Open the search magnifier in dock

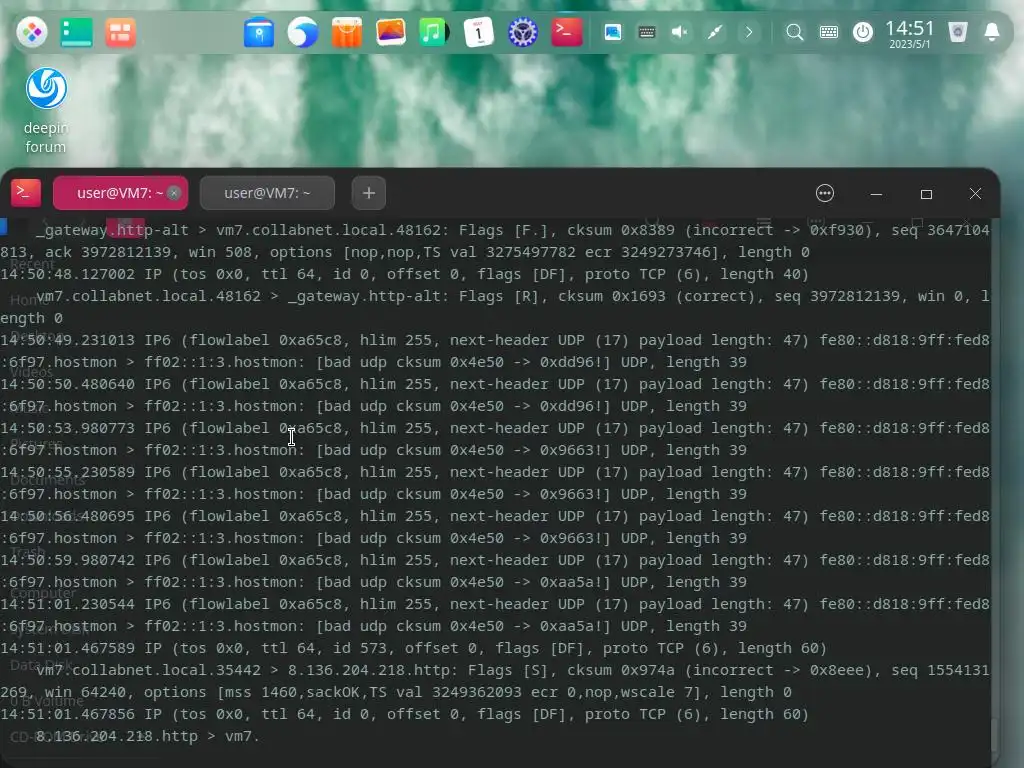coord(795,32)
